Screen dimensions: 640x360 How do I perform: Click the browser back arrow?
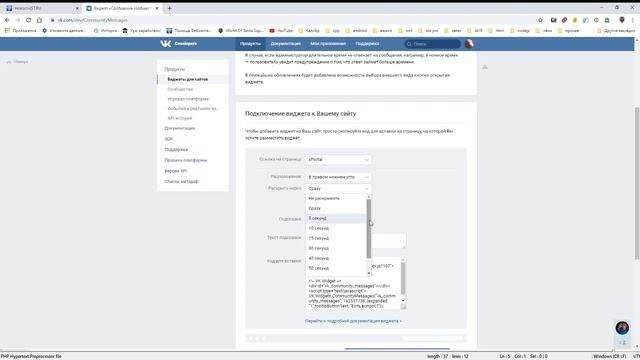coord(7,20)
